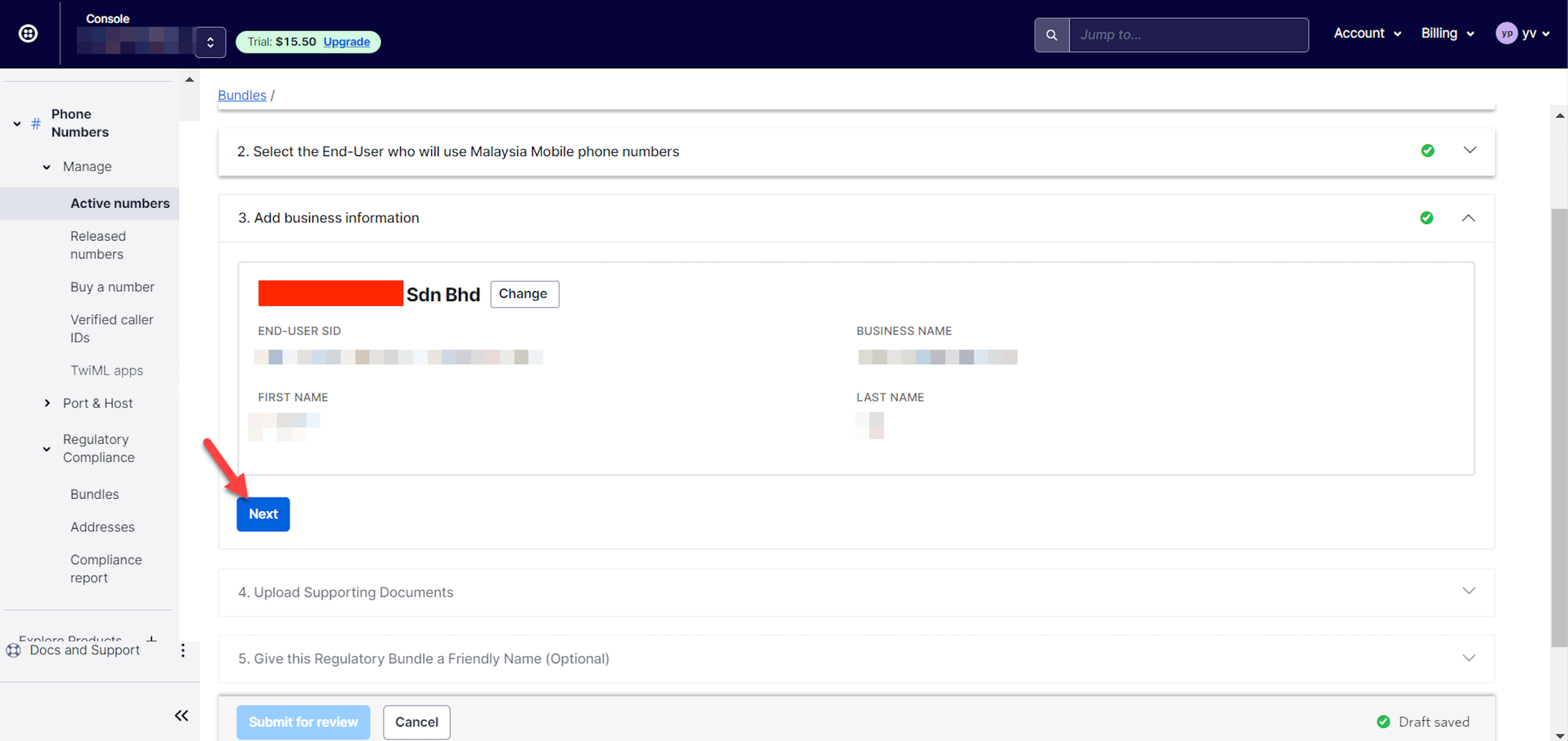Expand step 4 Upload Supporting Documents
This screenshot has width=1568, height=741.
tap(1468, 591)
